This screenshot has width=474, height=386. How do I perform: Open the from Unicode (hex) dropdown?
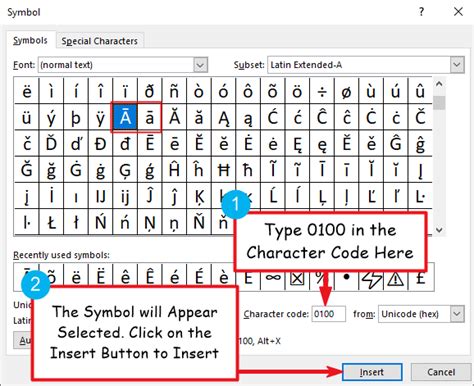[457, 314]
